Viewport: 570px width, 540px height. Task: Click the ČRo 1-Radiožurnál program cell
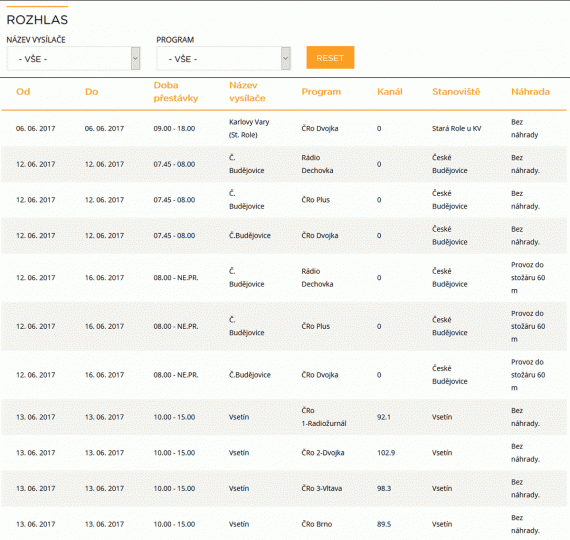tap(324, 417)
